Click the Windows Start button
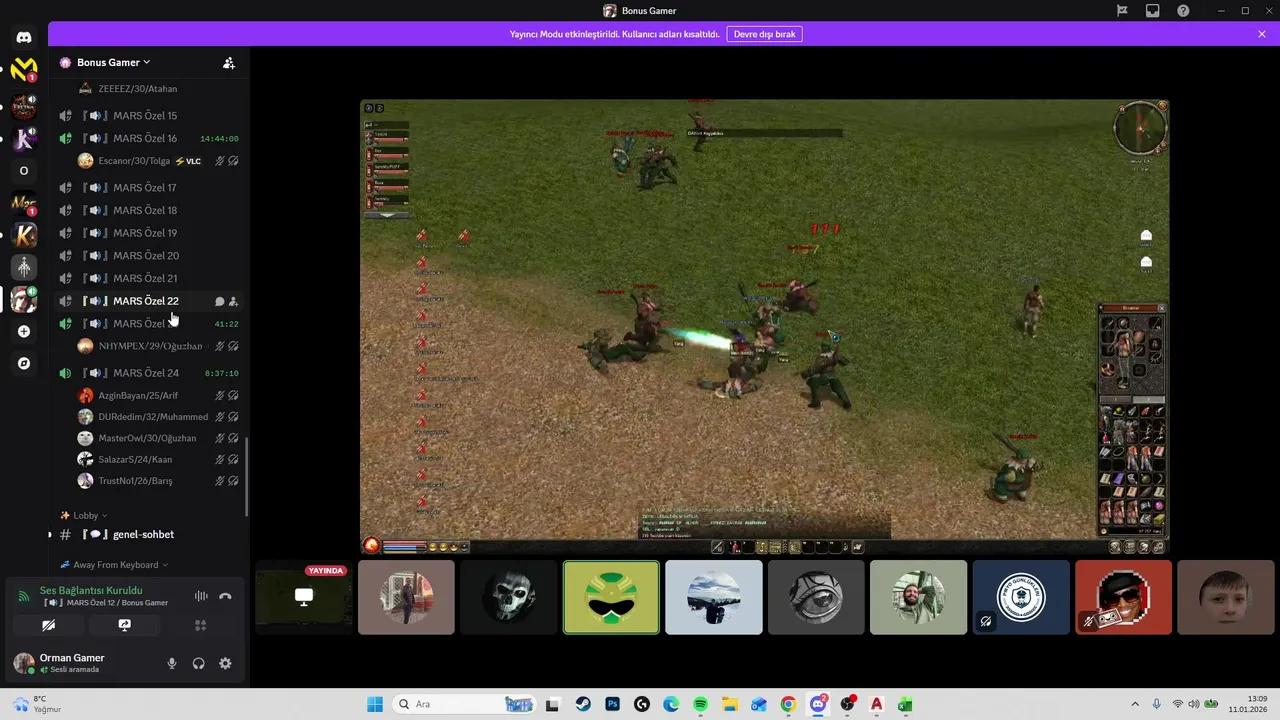 click(375, 704)
